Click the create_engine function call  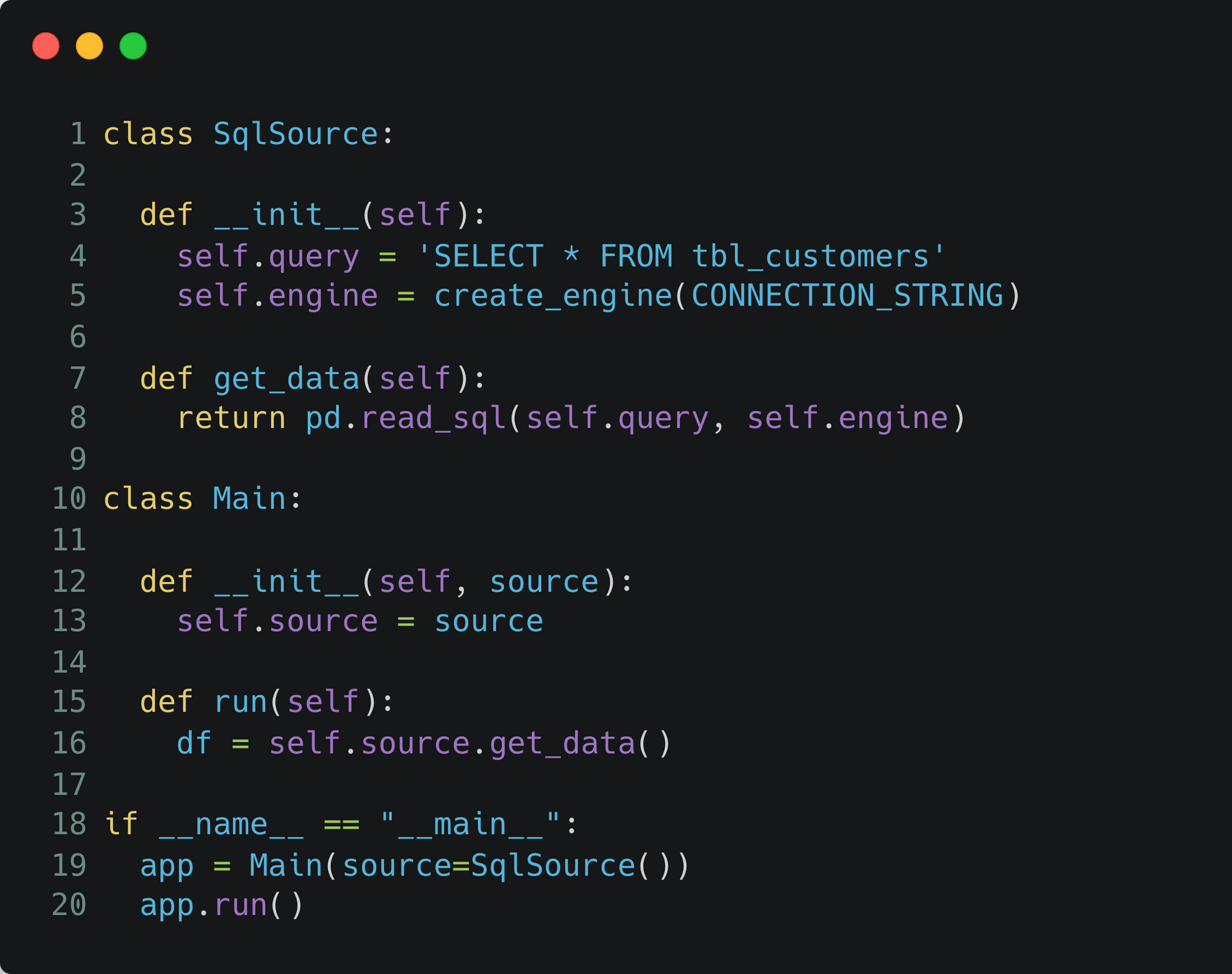click(x=553, y=297)
